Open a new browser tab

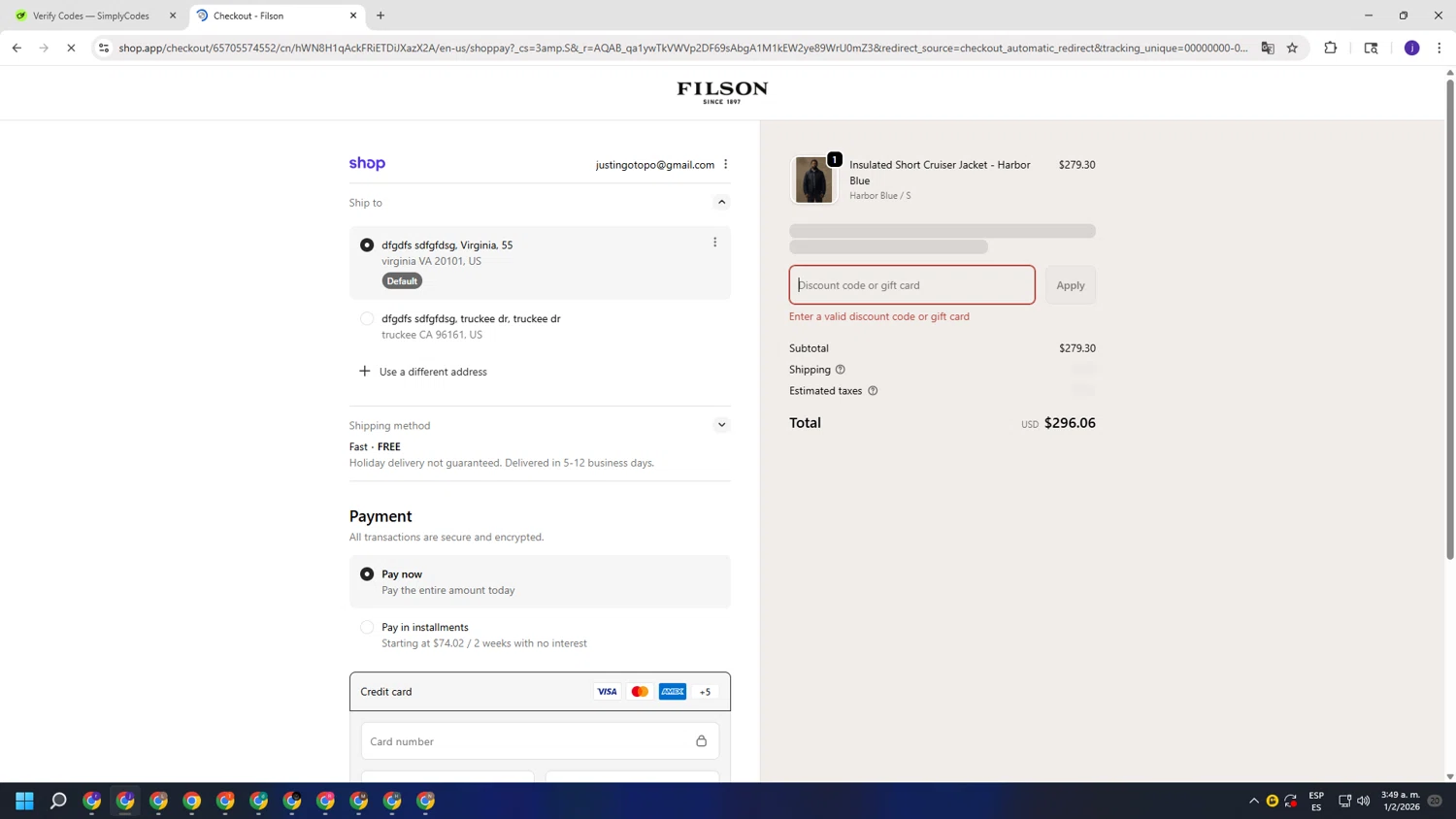point(381,16)
